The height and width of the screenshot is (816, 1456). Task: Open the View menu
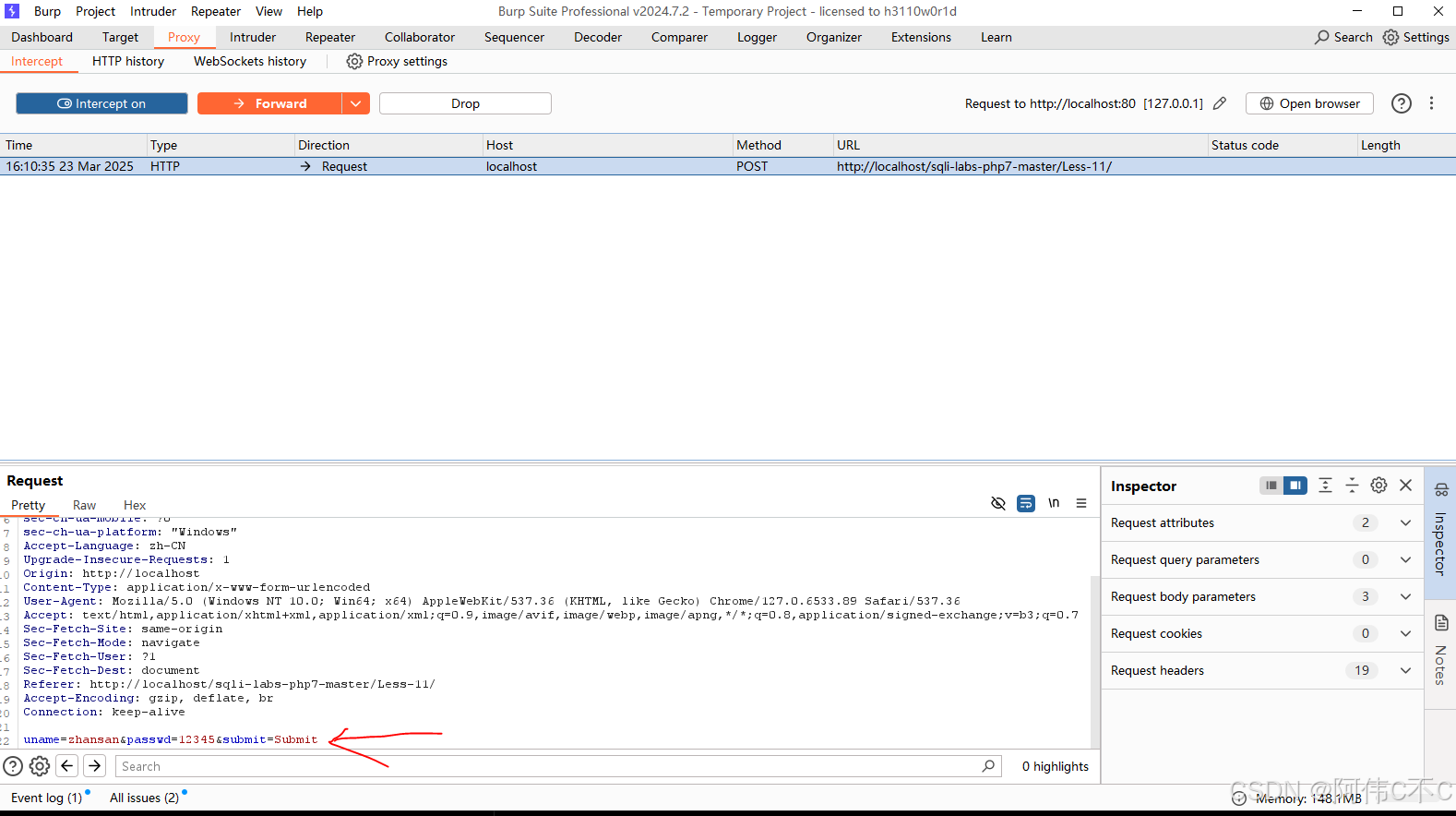click(269, 11)
